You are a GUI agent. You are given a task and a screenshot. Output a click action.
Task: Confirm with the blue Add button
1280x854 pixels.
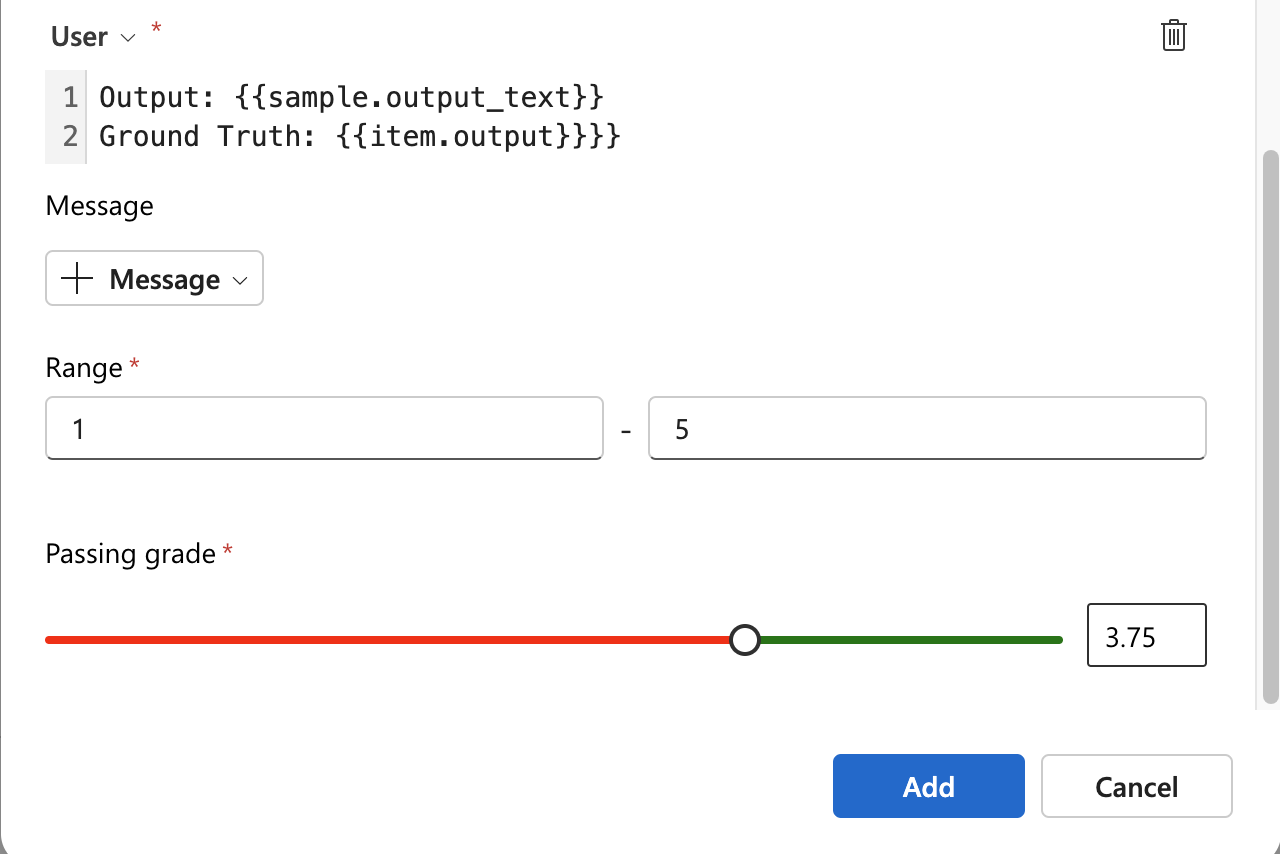point(929,786)
